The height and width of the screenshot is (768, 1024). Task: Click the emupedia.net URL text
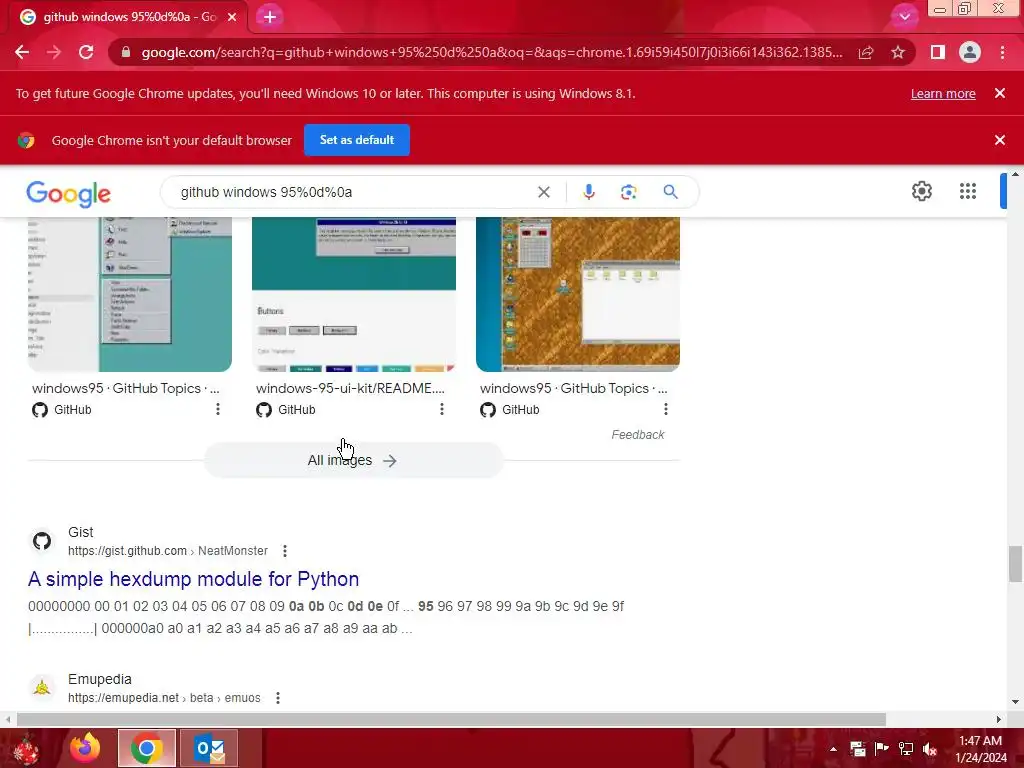coord(164,698)
